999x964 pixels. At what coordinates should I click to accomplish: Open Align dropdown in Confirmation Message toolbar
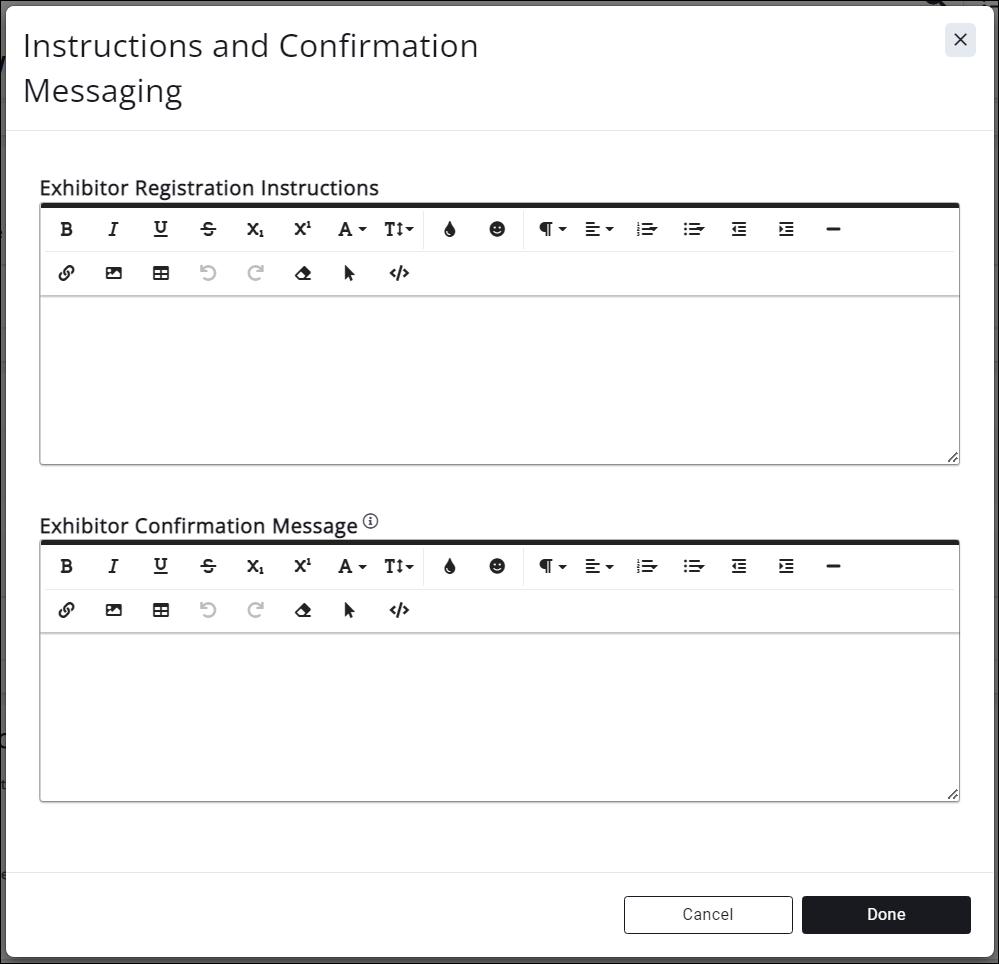[599, 566]
